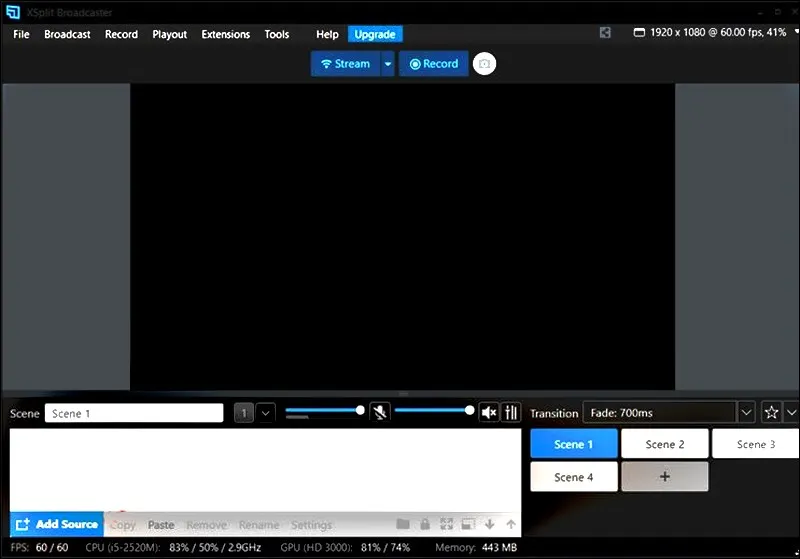The height and width of the screenshot is (559, 800).
Task: Click the Upgrade button
Action: (375, 34)
